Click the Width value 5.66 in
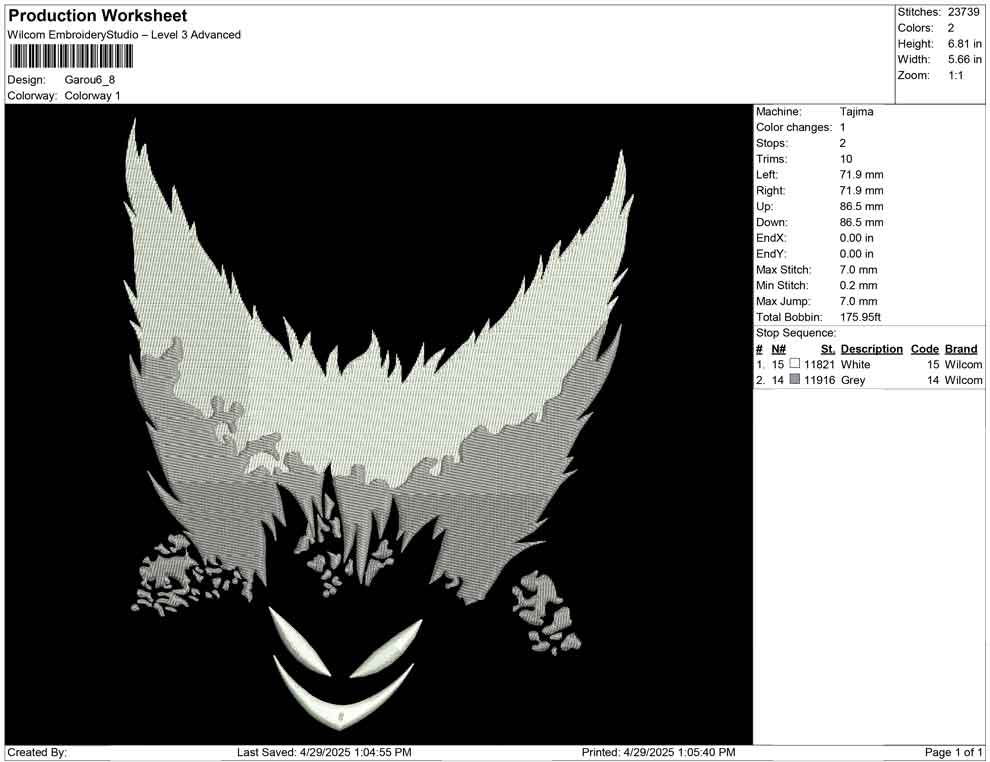 pyautogui.click(x=965, y=59)
